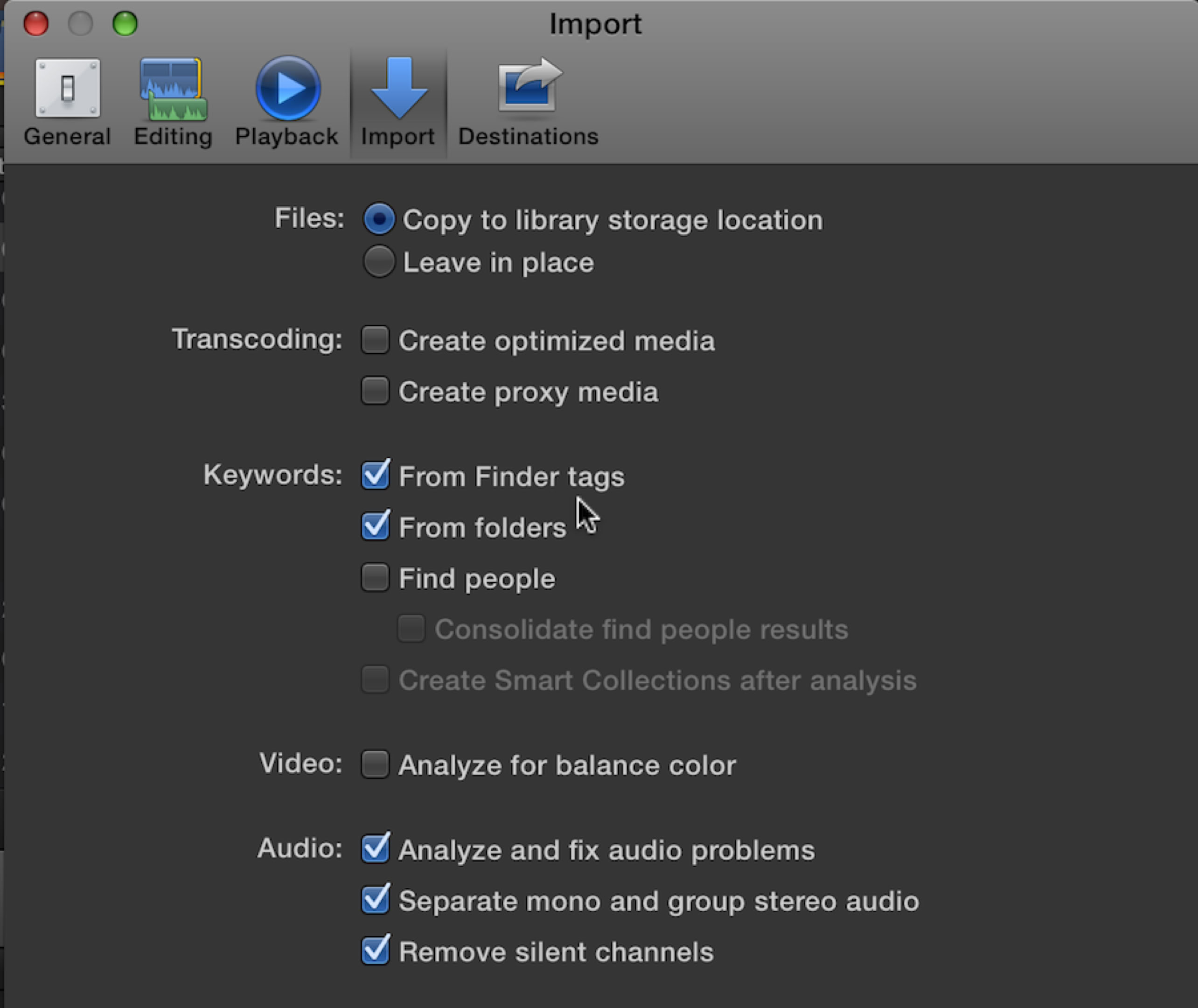Enable the Find people checkbox
This screenshot has height=1008, width=1198.
tap(376, 578)
